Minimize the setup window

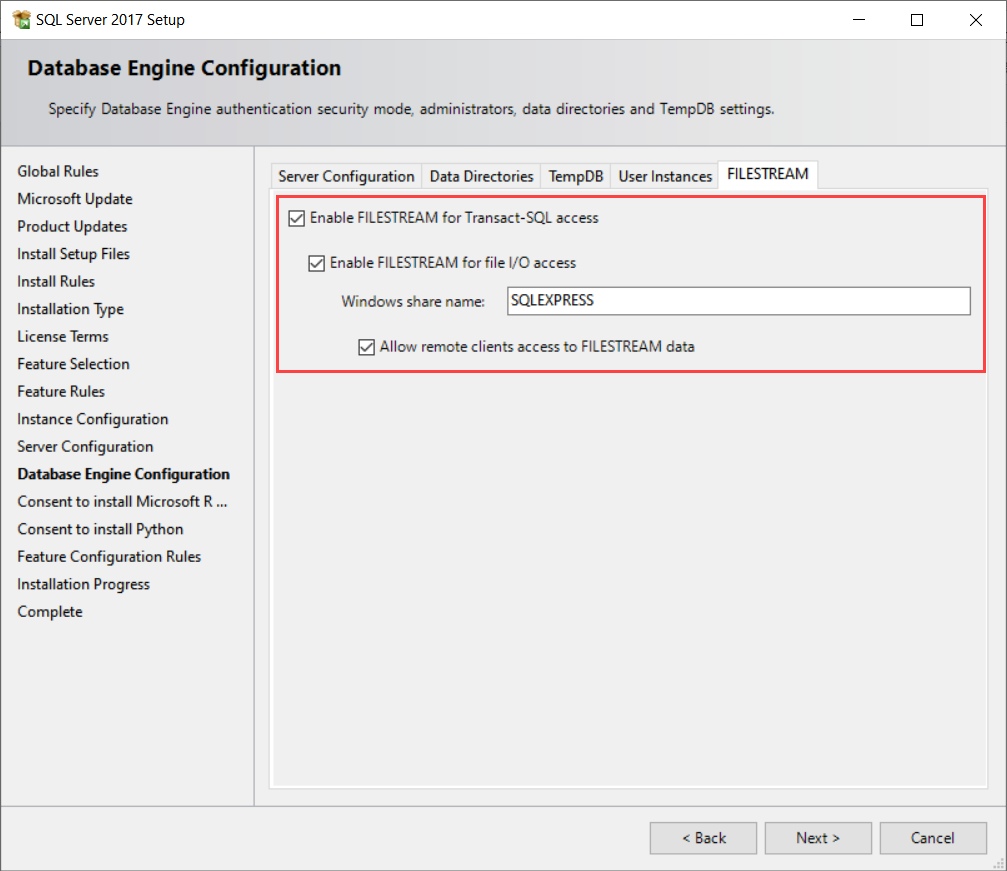tap(859, 20)
